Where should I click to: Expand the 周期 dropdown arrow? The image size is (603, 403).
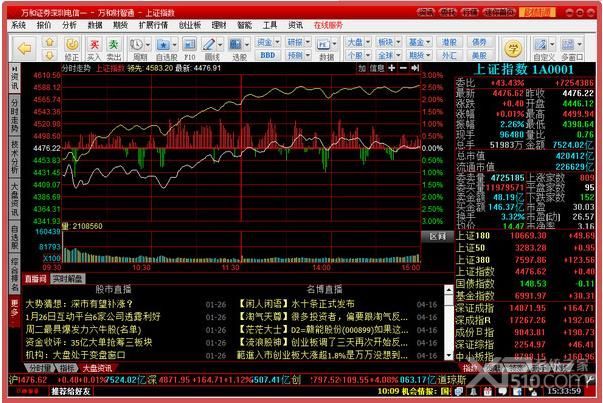148,45
